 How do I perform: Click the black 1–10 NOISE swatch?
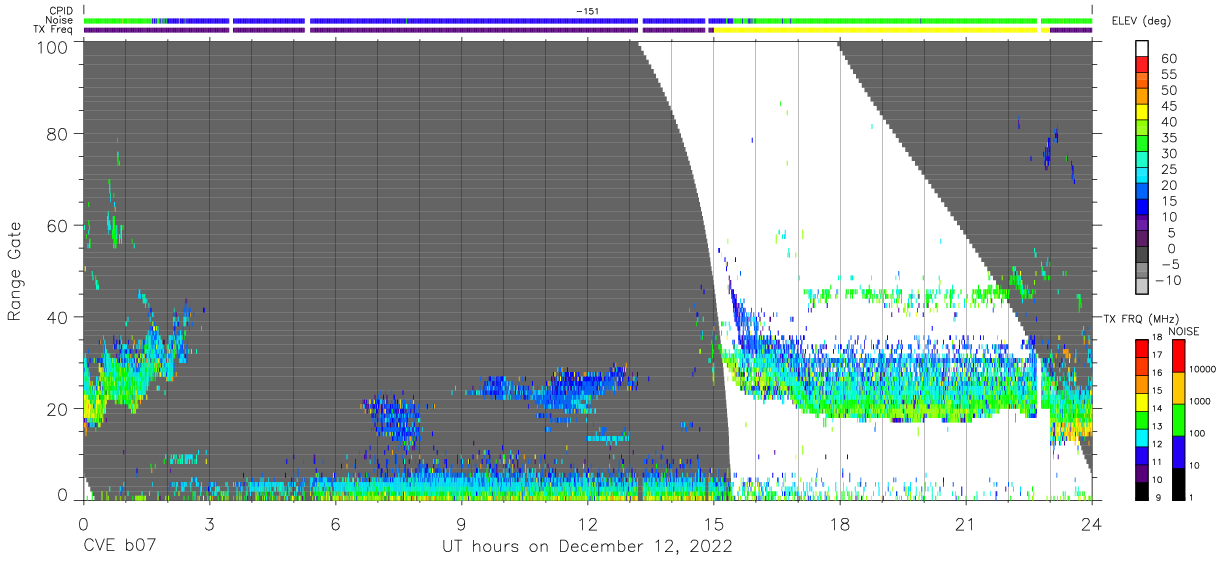tap(1178, 482)
